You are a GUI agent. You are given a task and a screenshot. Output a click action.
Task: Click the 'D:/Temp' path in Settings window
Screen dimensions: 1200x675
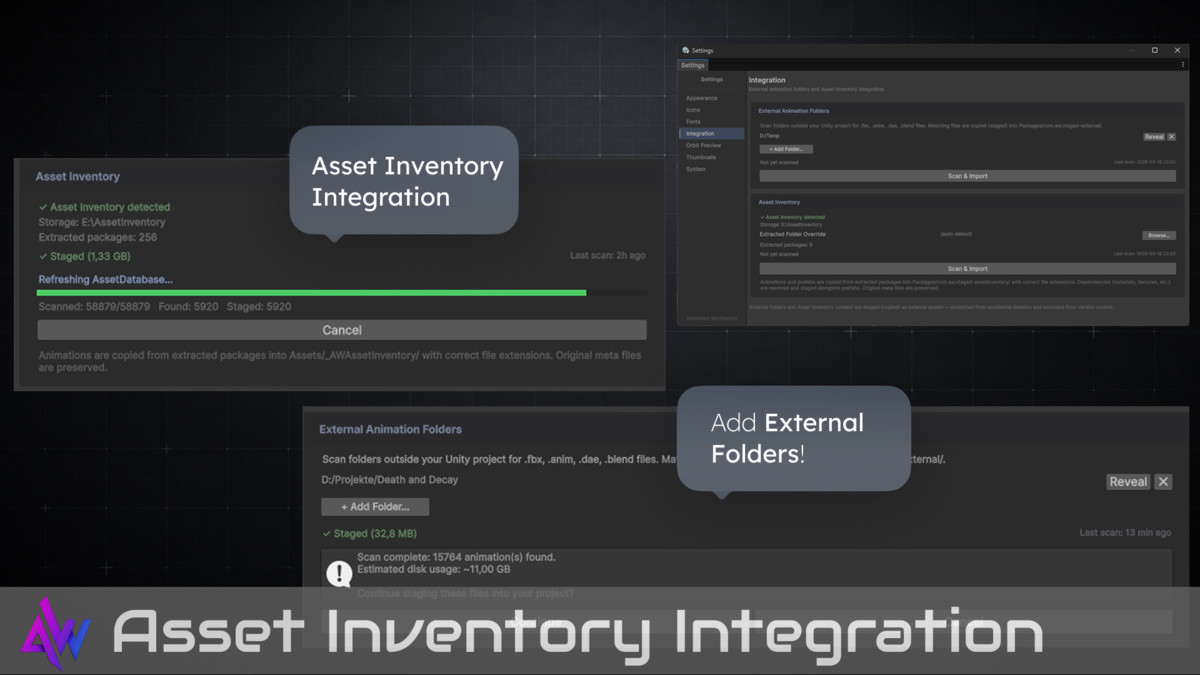coord(769,135)
